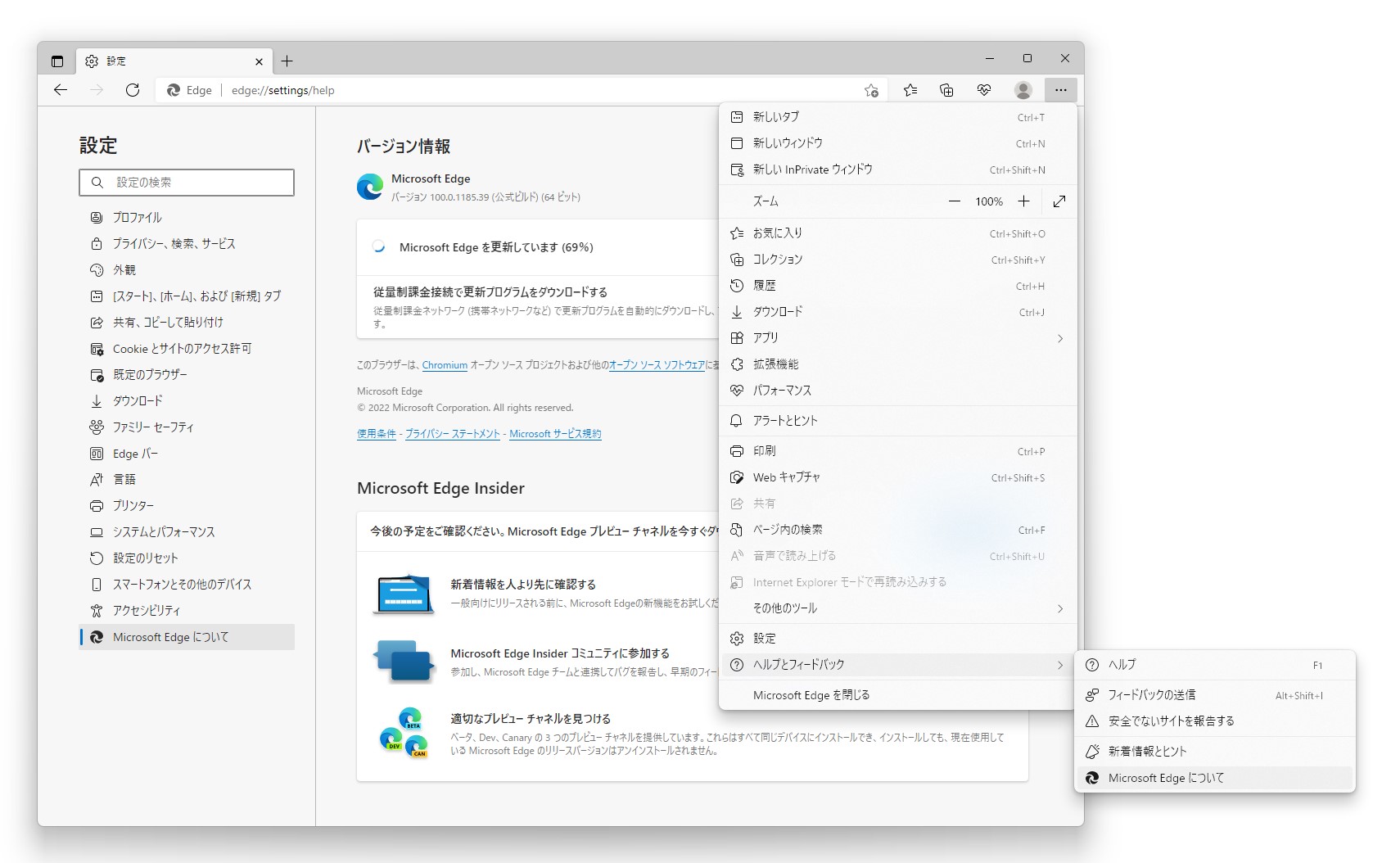Open the Chromium link
1400x863 pixels.
tap(445, 365)
